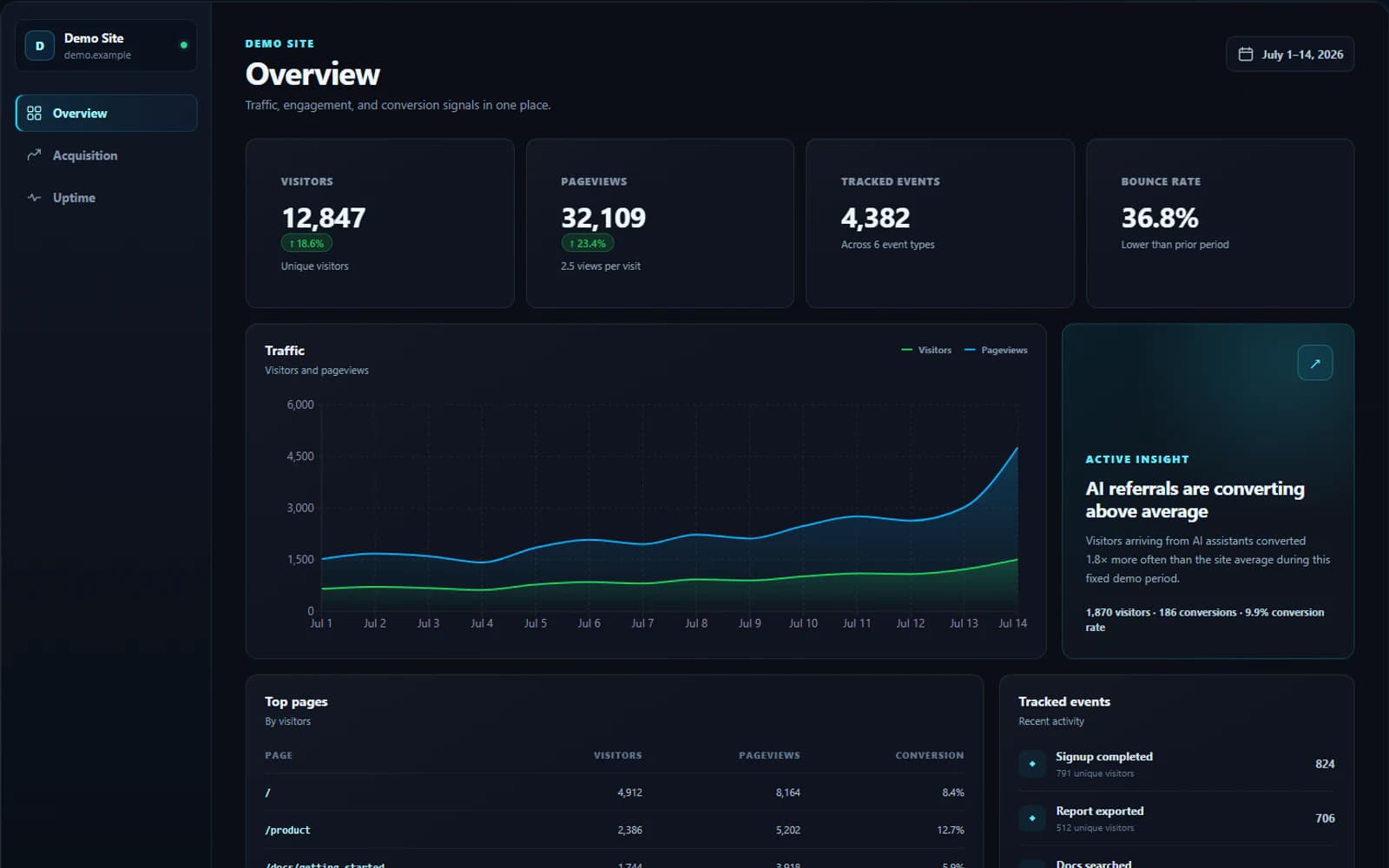Open the Report exported event

click(x=1176, y=818)
